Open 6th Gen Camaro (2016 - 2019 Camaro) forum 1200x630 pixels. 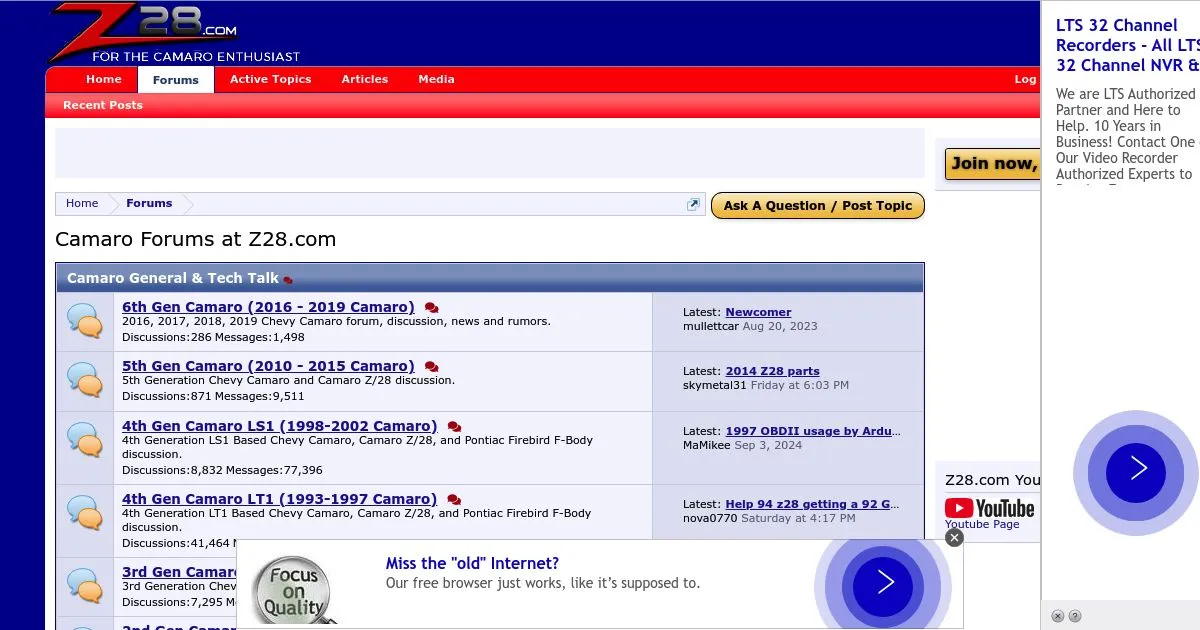(x=268, y=308)
